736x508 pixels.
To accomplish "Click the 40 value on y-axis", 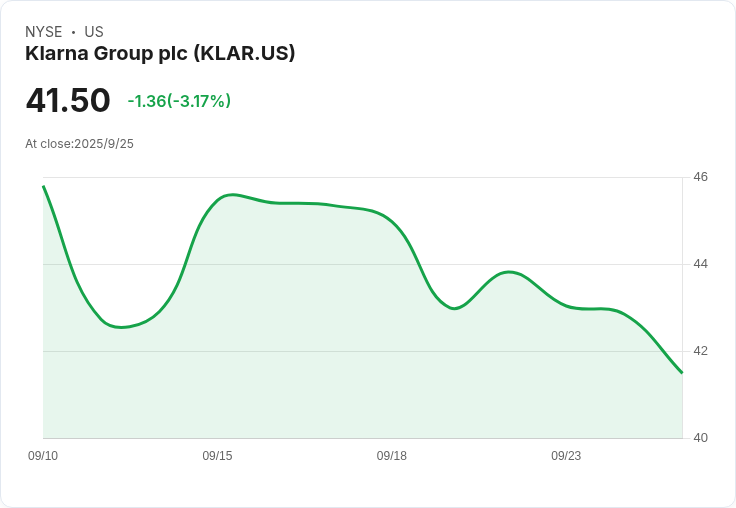I will [700, 438].
